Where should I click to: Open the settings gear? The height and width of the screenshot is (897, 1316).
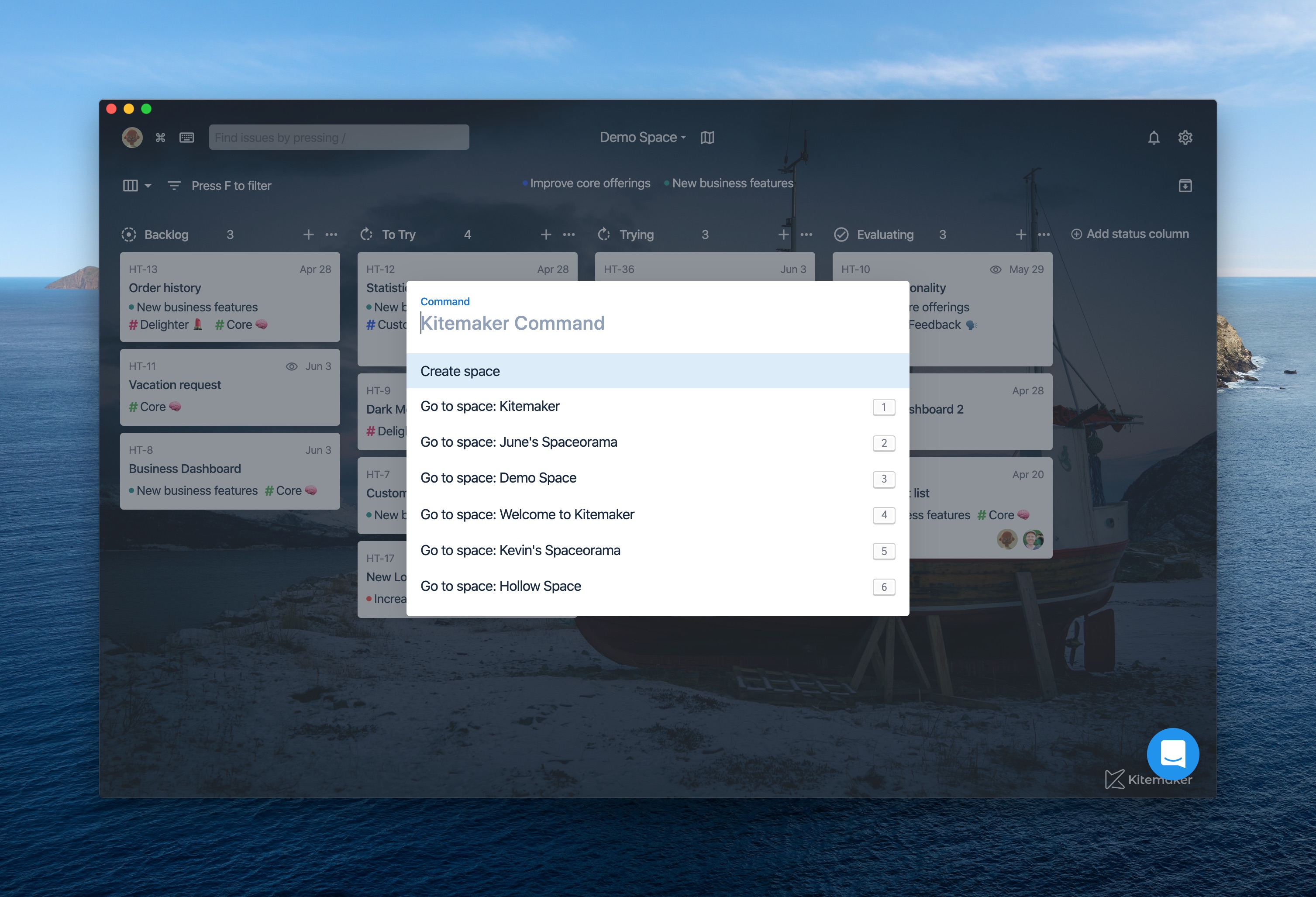(x=1185, y=138)
